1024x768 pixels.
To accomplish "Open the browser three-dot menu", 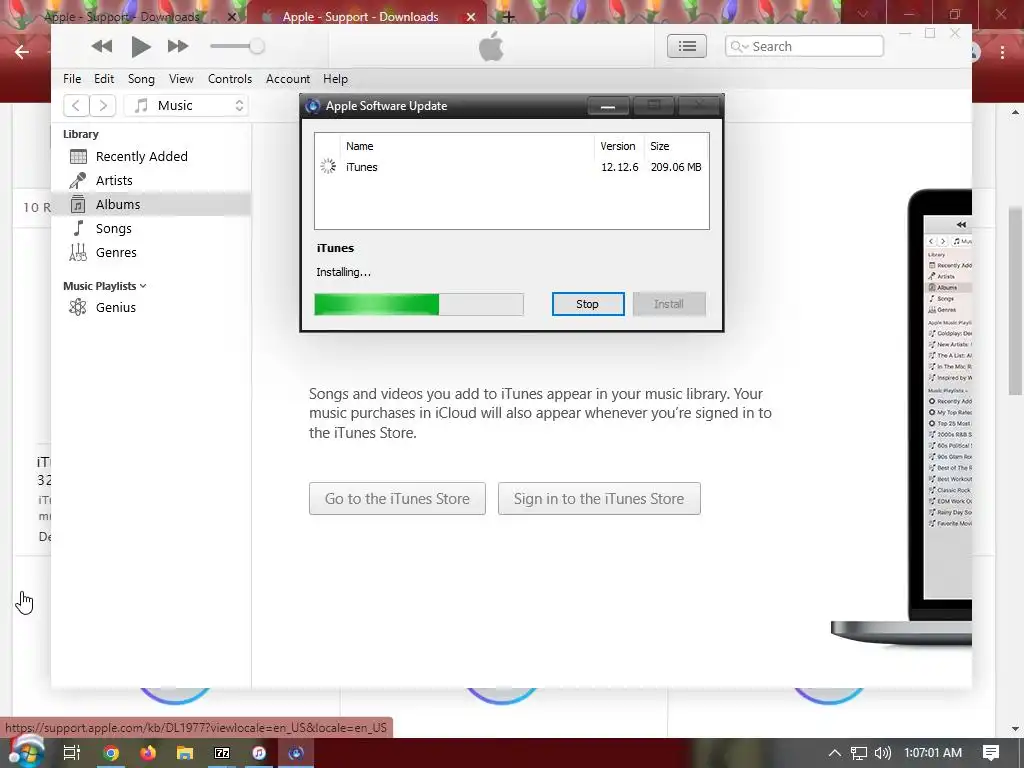I will 1002,52.
